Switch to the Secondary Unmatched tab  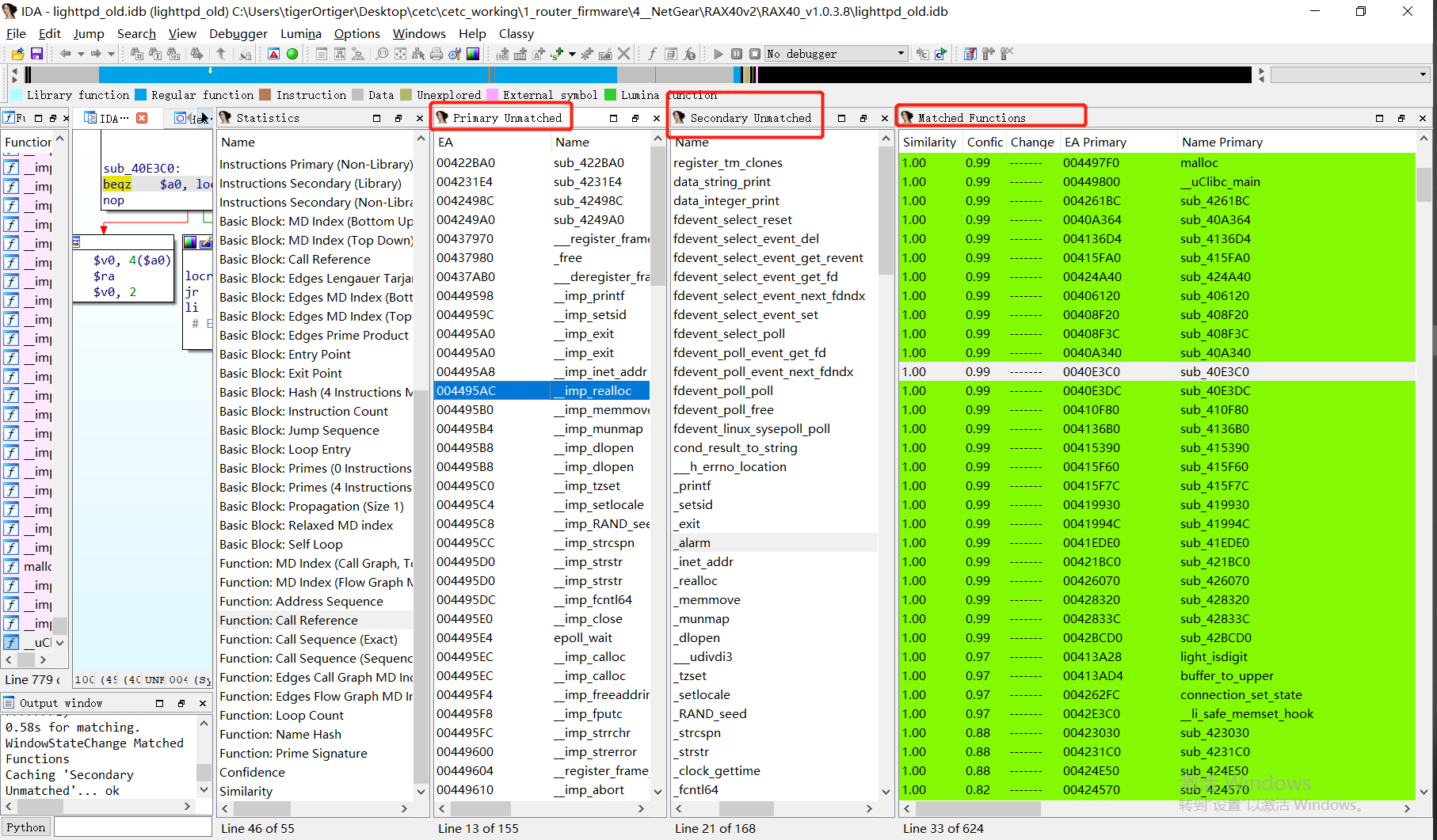[750, 118]
